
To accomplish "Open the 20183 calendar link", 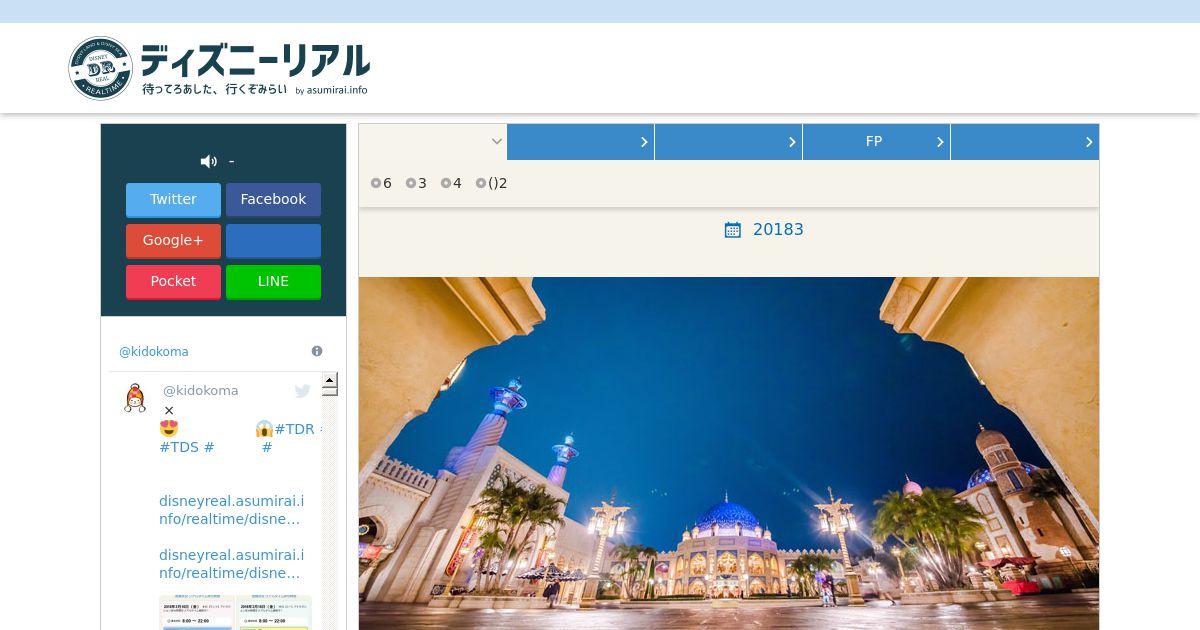I will [778, 230].
